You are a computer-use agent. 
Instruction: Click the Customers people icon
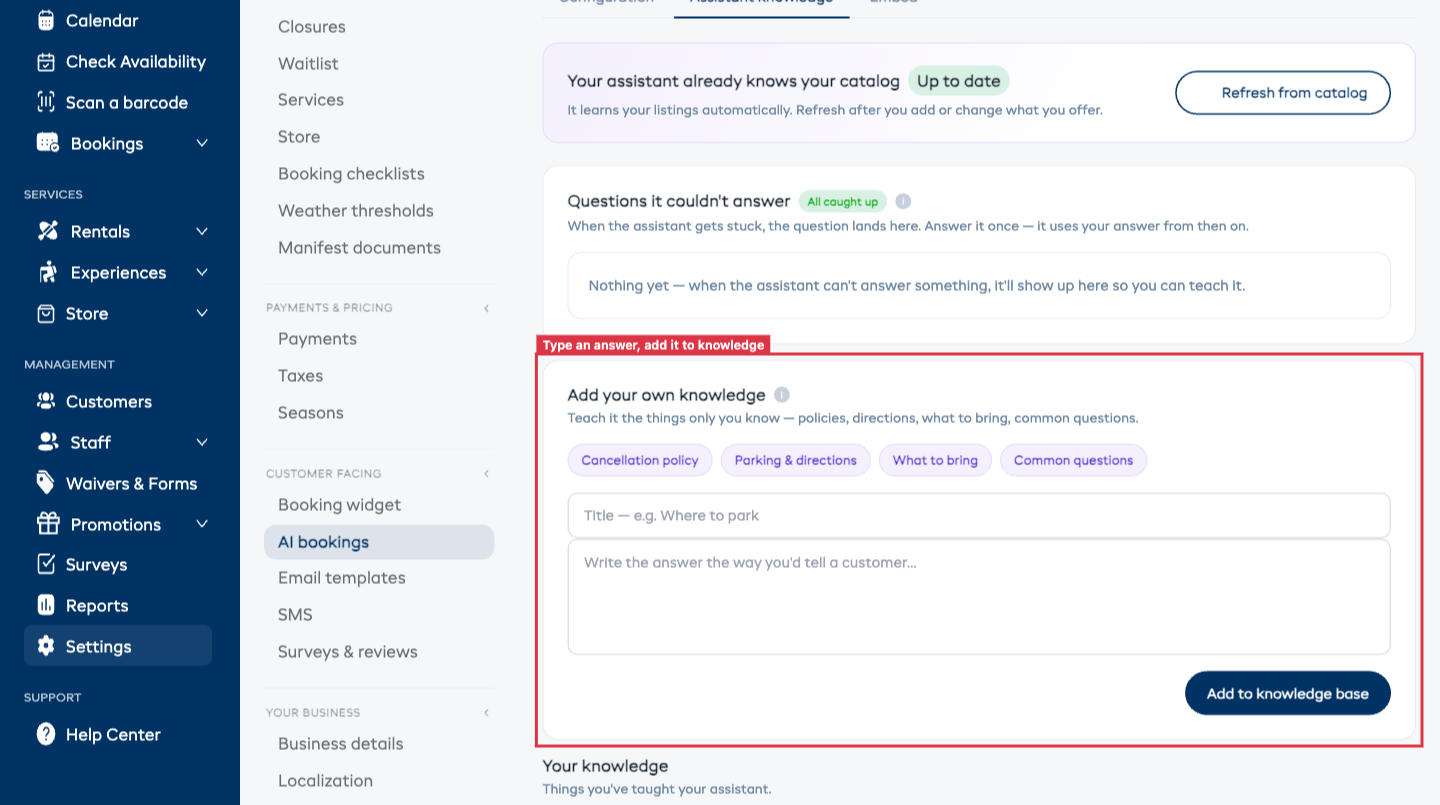click(46, 401)
